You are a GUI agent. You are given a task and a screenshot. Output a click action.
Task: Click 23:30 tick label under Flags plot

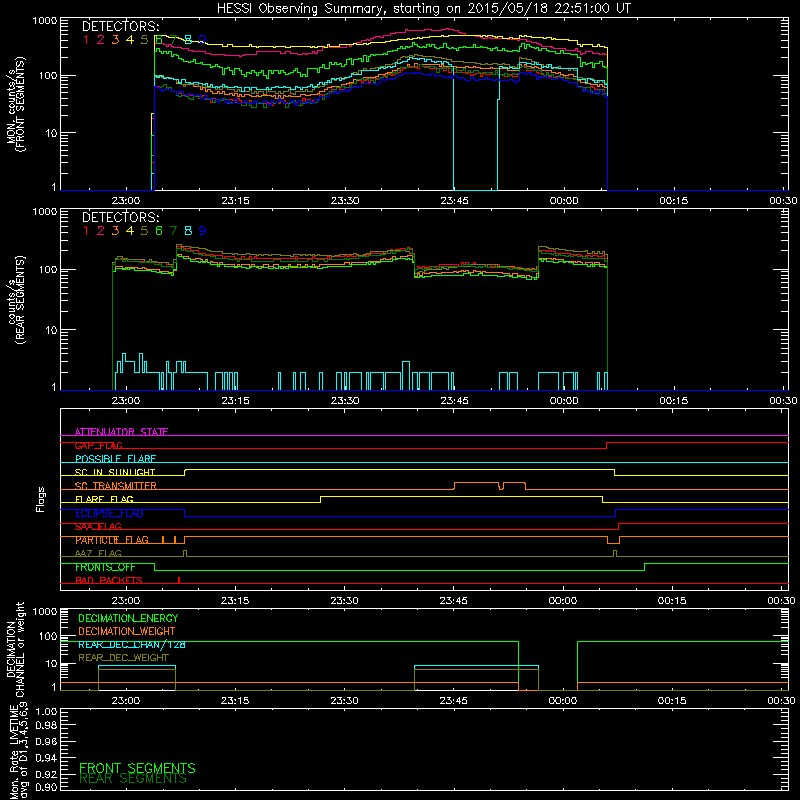click(344, 601)
